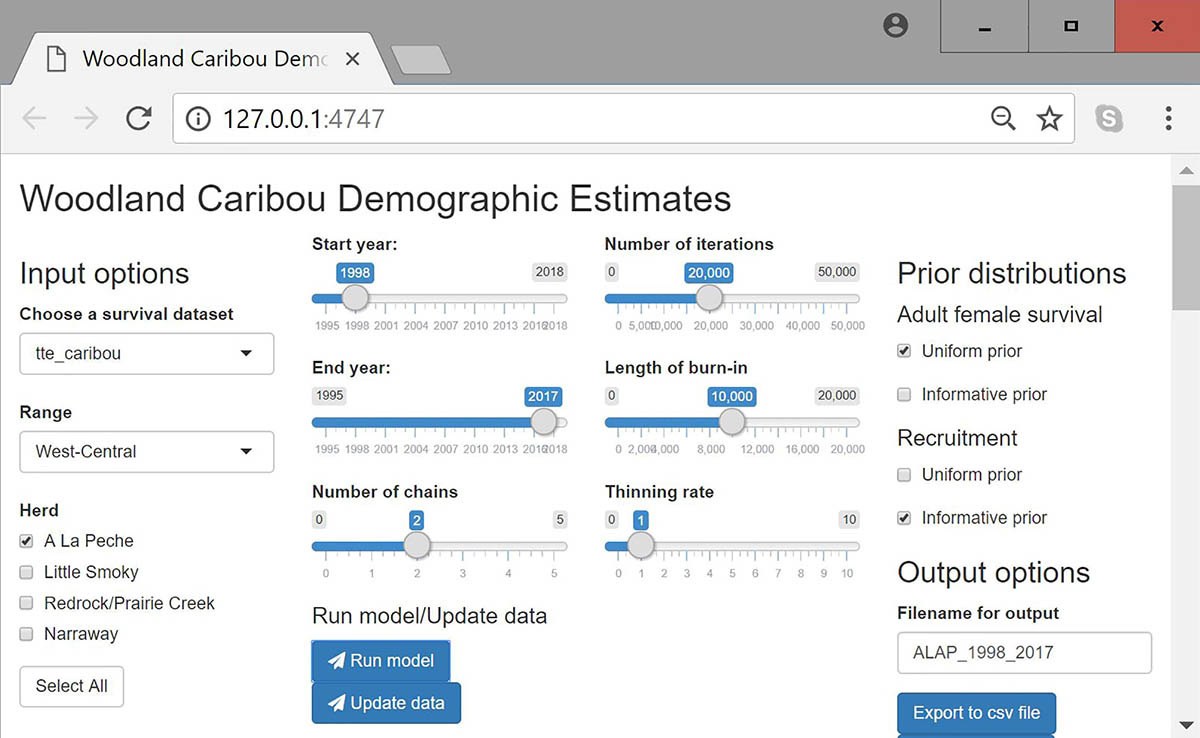This screenshot has height=738, width=1200.
Task: Click the Length of burn-in slider handle
Action: pos(732,422)
